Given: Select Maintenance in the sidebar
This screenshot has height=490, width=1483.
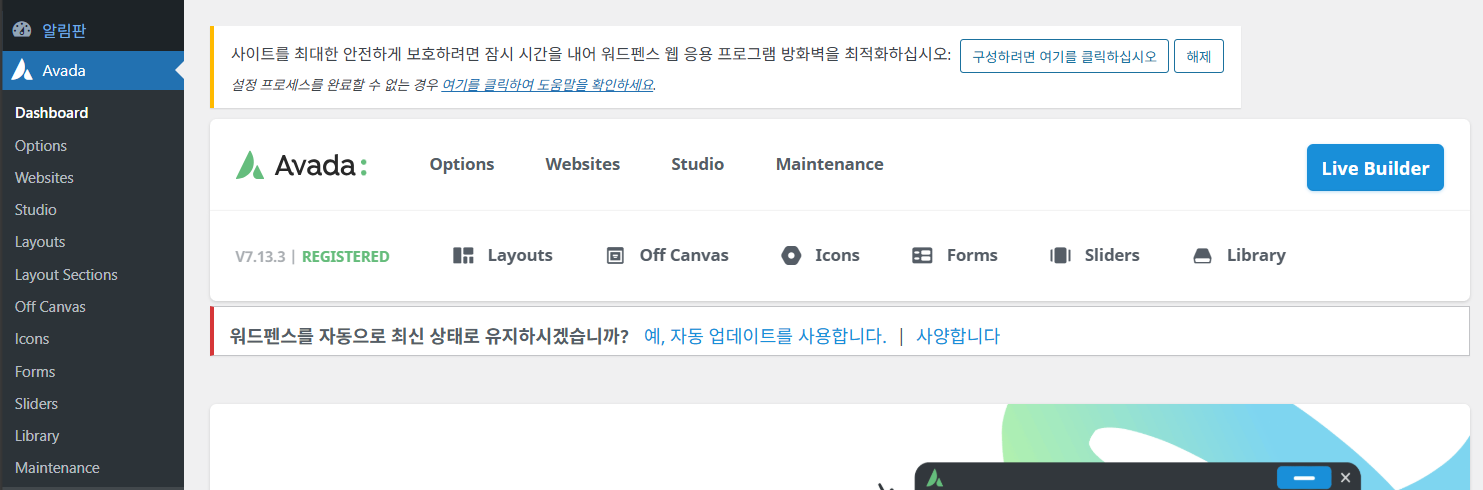Looking at the screenshot, I should [x=57, y=467].
